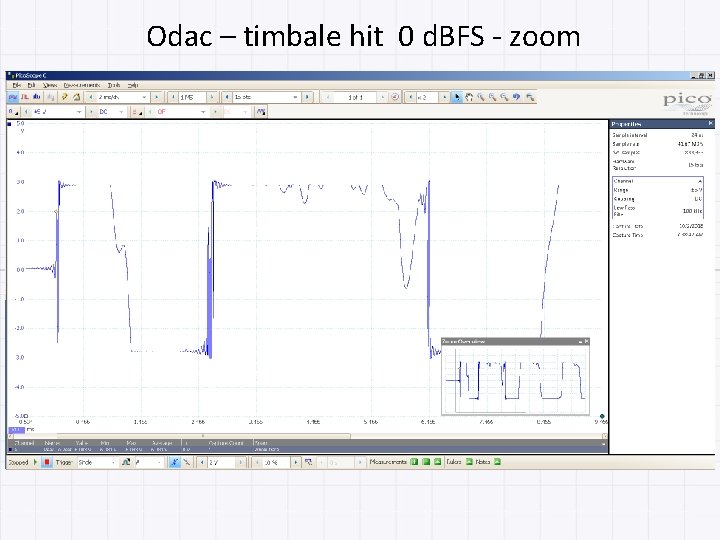
Task: Increase the pre-trigger percent arrow
Action: click(296, 462)
